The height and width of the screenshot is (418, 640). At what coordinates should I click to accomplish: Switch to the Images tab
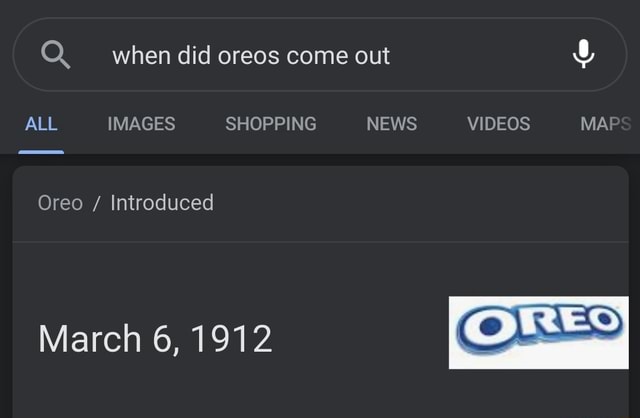click(141, 124)
